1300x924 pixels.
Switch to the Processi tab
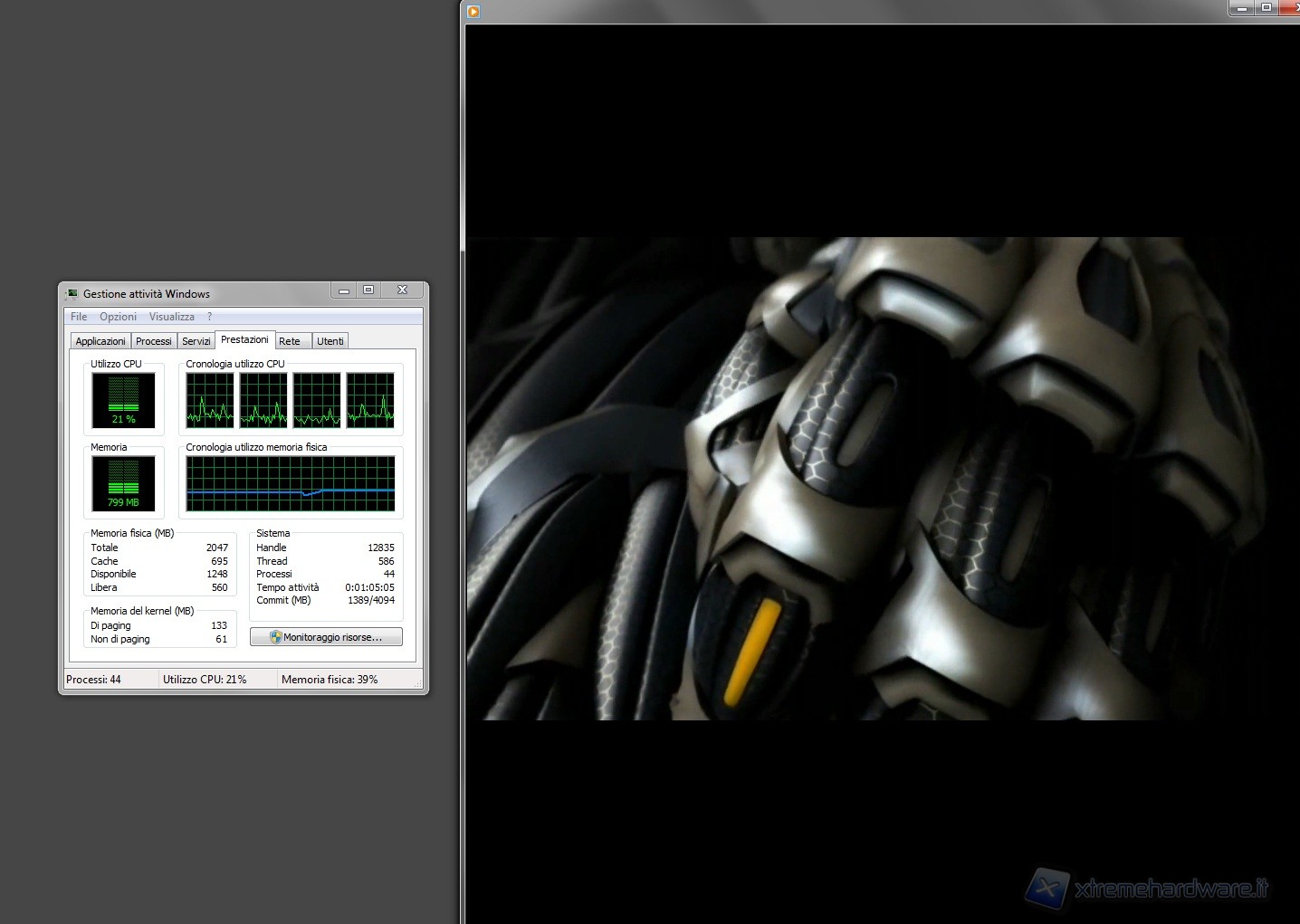[x=153, y=341]
